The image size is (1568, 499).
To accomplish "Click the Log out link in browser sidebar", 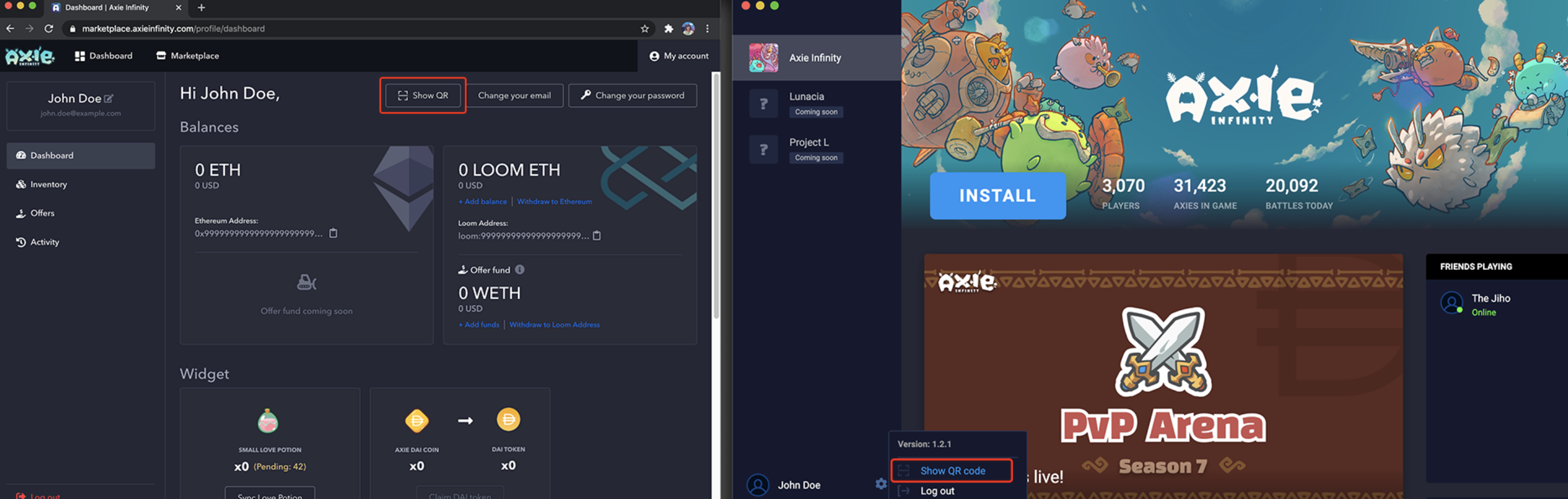I will (38, 495).
